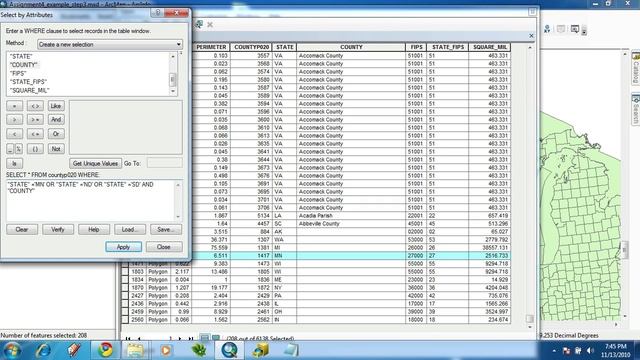Open Google Chrome from the taskbar
640x360 pixels.
[x=105, y=350]
